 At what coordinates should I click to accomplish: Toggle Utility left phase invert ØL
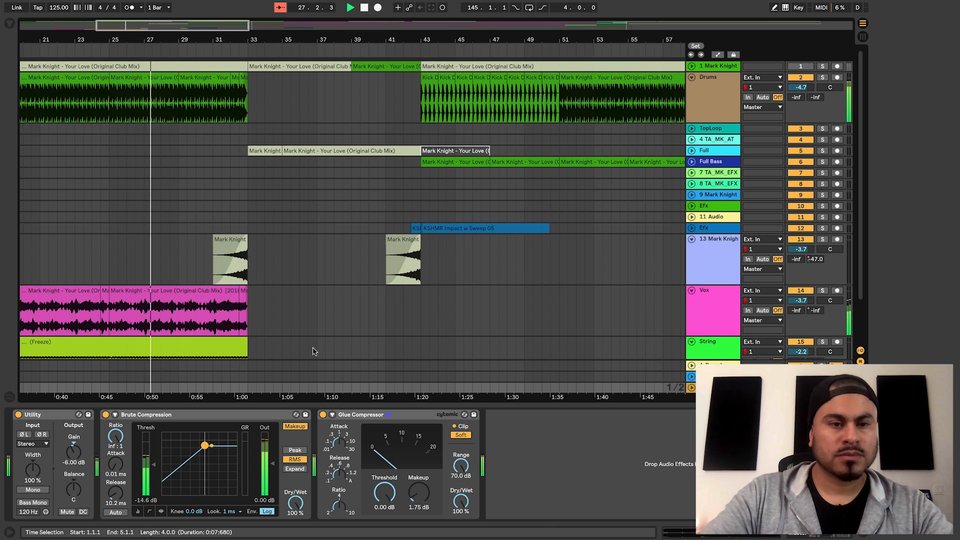coord(24,434)
